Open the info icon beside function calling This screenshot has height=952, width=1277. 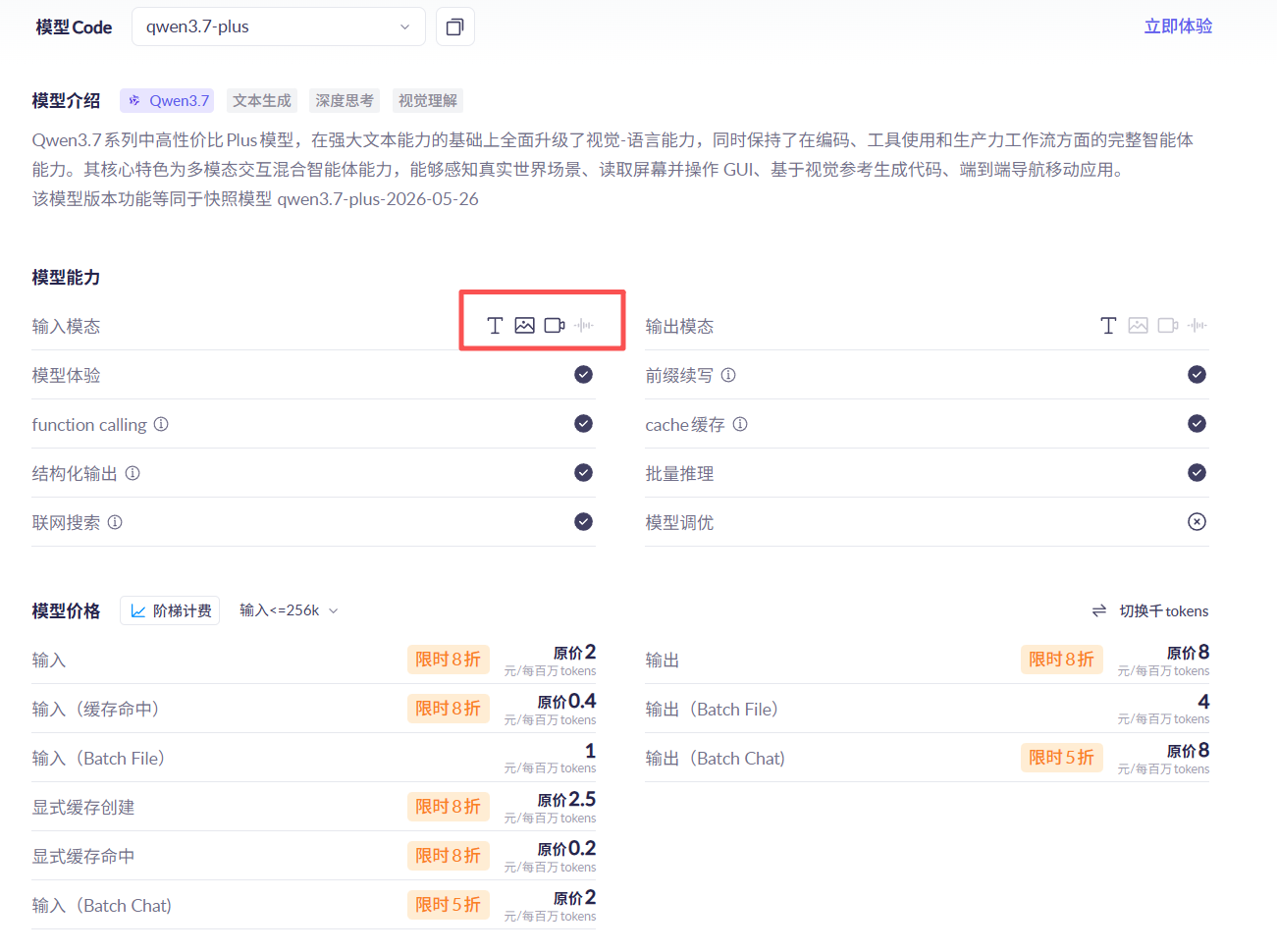pos(161,424)
